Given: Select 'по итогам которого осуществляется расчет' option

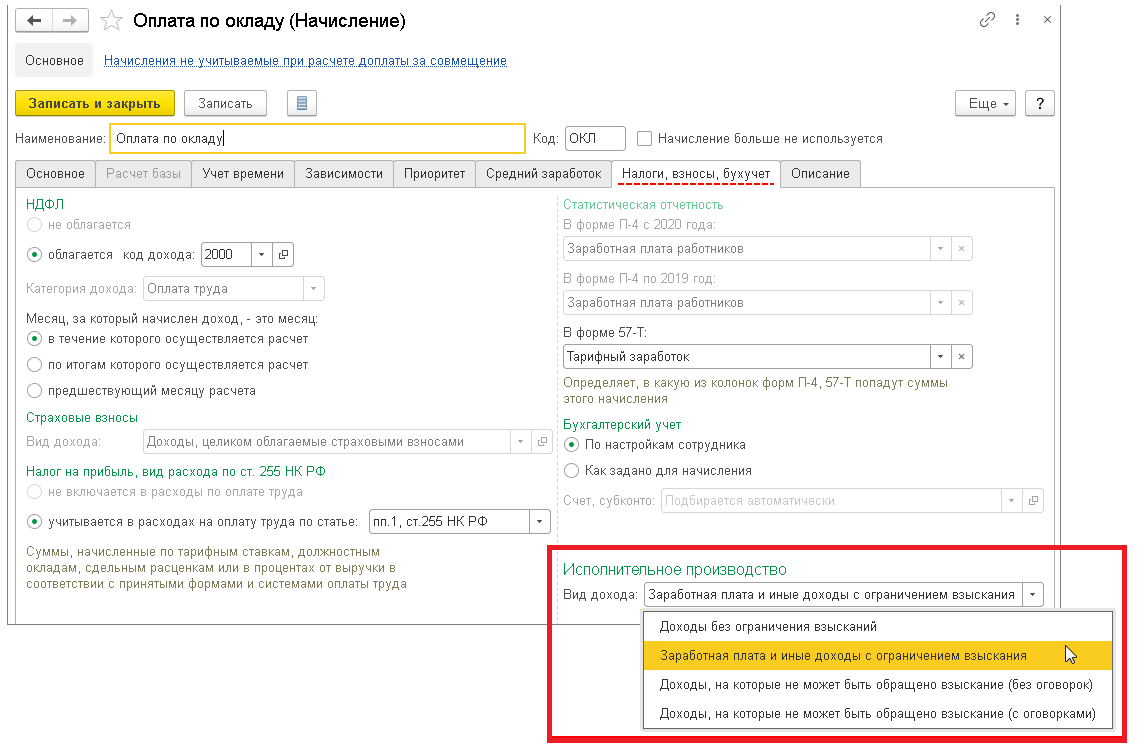Looking at the screenshot, I should [35, 365].
